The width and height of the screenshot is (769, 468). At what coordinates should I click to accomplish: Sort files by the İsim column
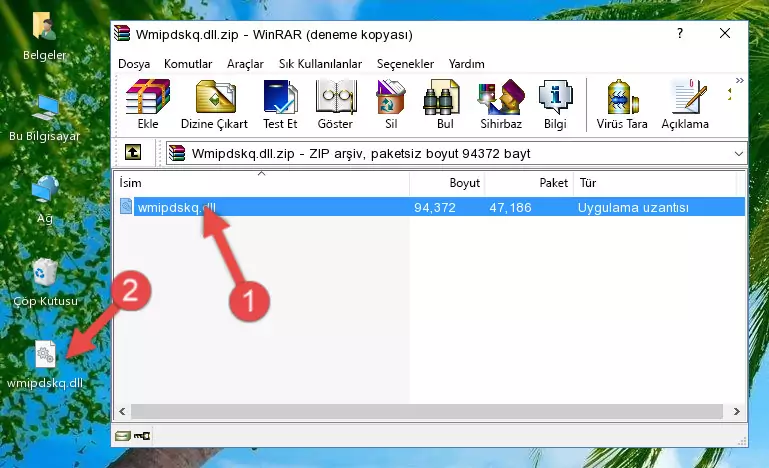(262, 183)
